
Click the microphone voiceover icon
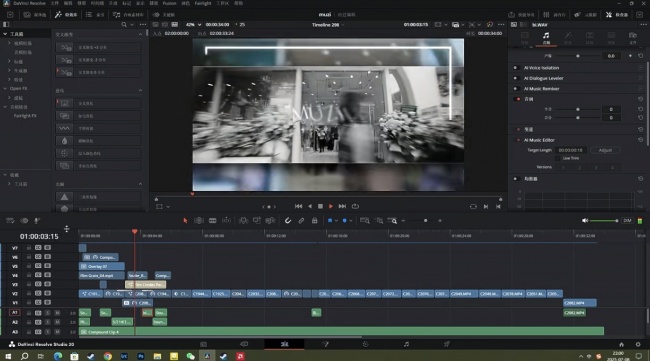coord(36,220)
